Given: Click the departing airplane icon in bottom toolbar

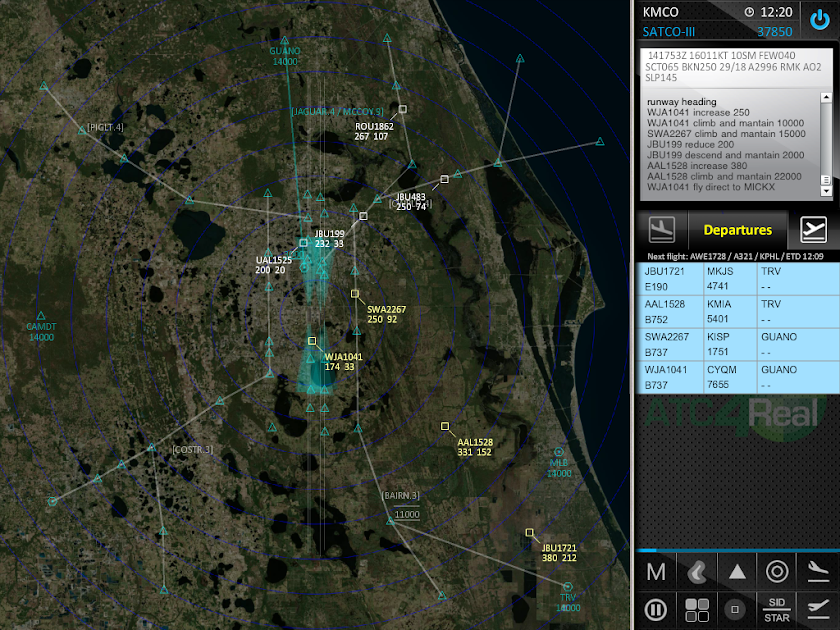Looking at the screenshot, I should pyautogui.click(x=818, y=608).
